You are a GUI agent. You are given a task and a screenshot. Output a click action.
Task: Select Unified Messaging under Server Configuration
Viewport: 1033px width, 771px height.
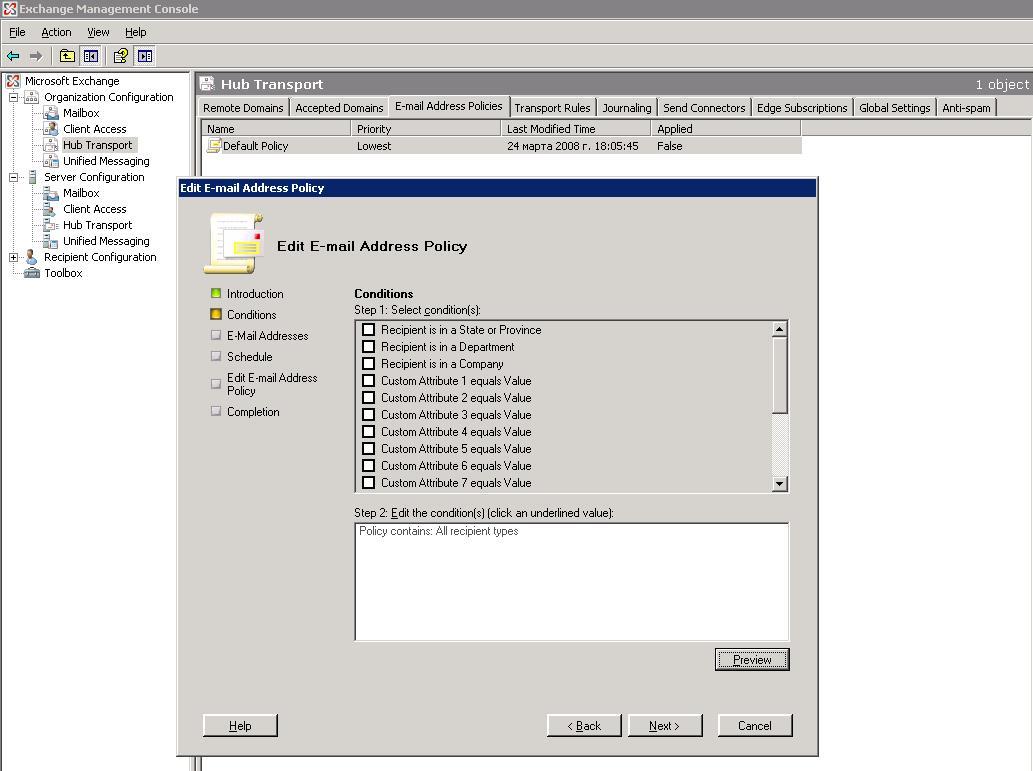click(106, 241)
